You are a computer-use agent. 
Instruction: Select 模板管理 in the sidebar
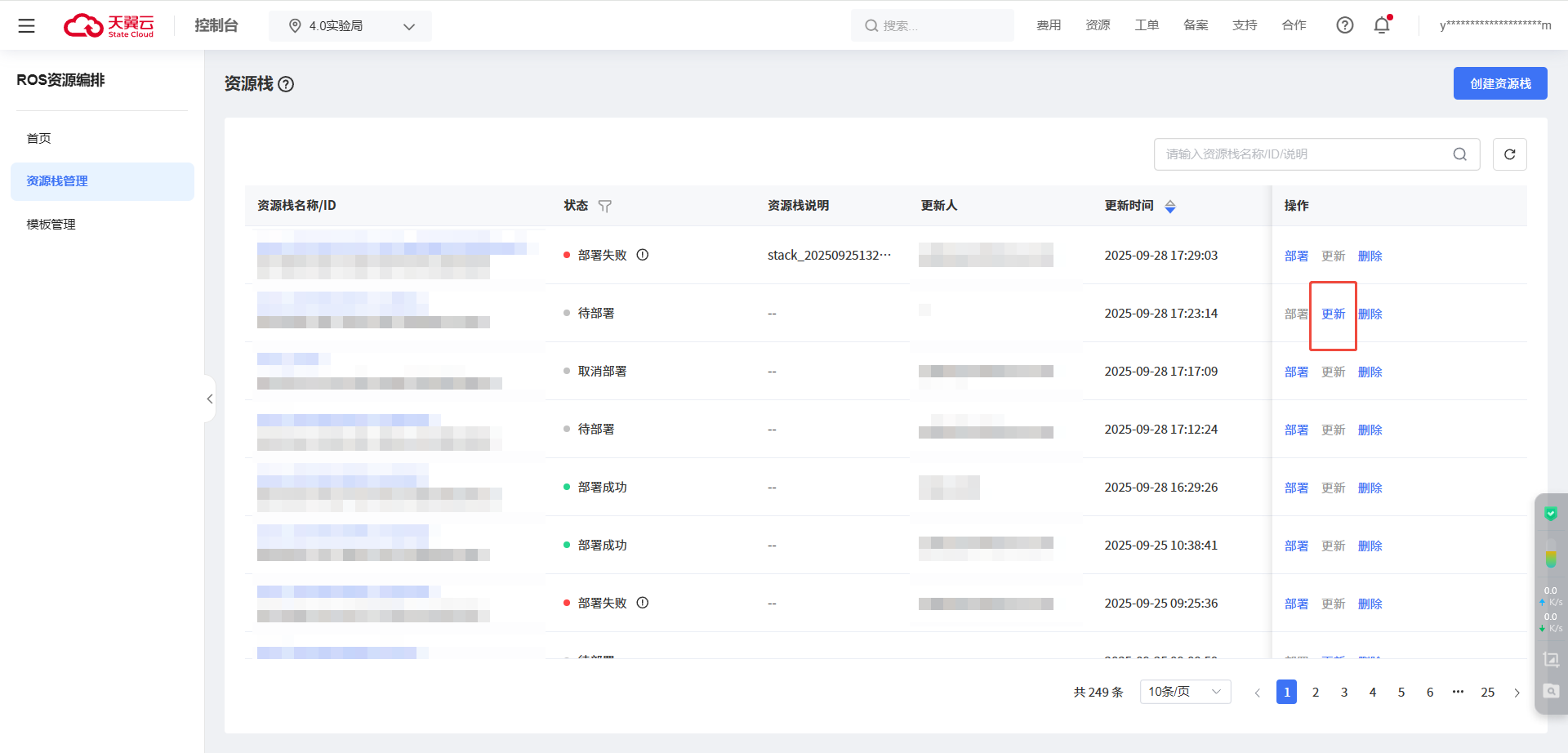(51, 224)
